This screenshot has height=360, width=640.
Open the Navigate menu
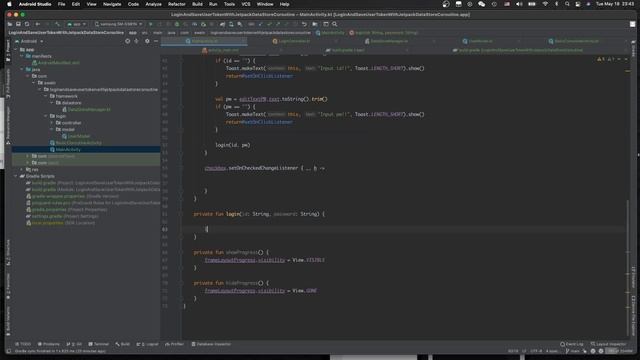click(112, 4)
